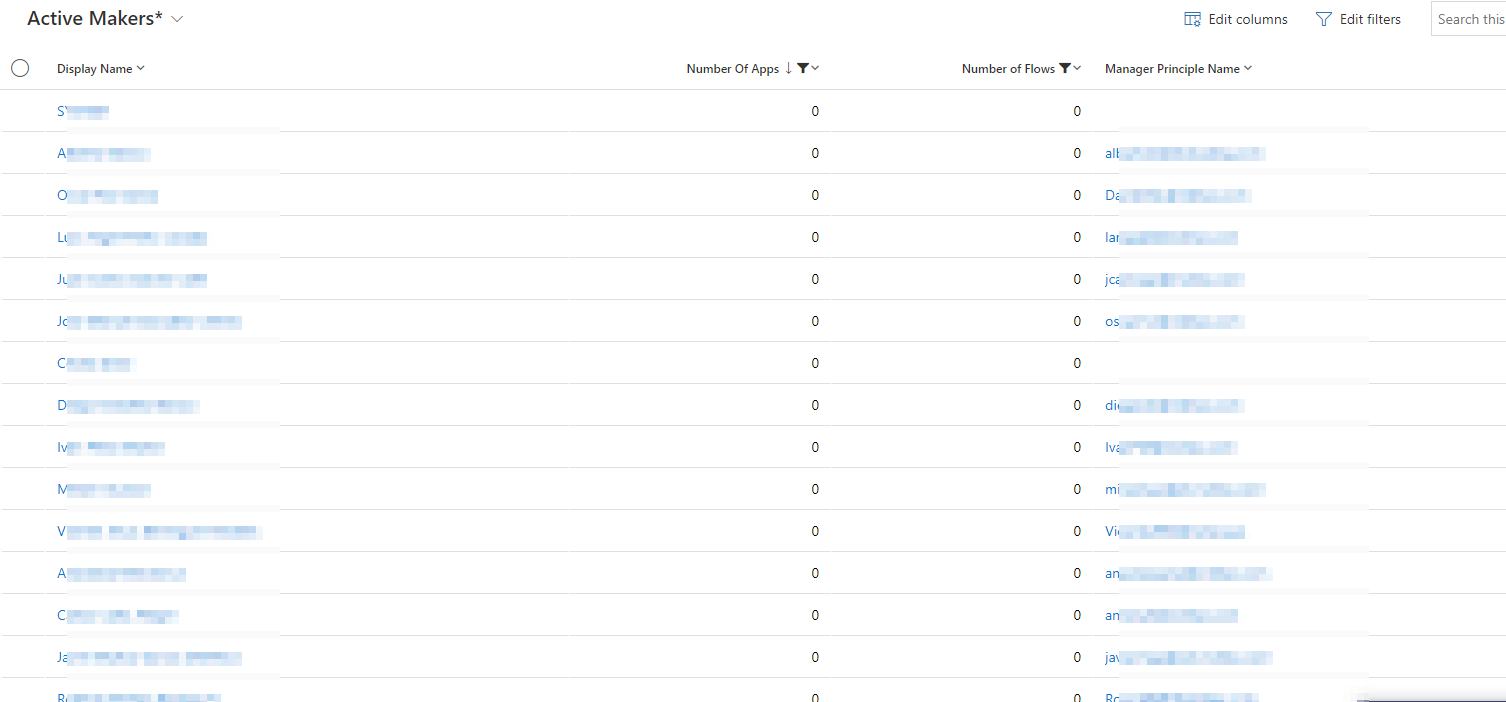Open the Number Of Apps column chevron menu

[815, 68]
